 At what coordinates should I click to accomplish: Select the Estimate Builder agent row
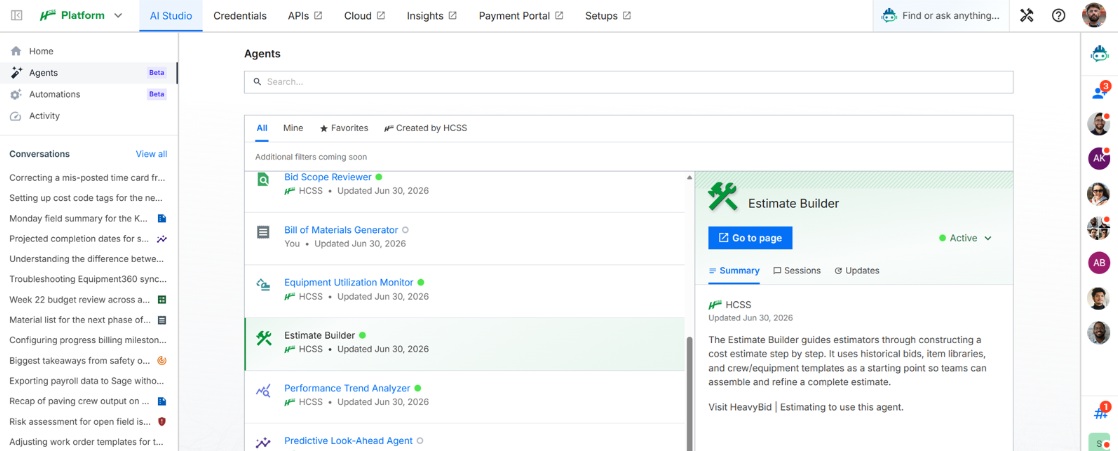click(x=465, y=344)
